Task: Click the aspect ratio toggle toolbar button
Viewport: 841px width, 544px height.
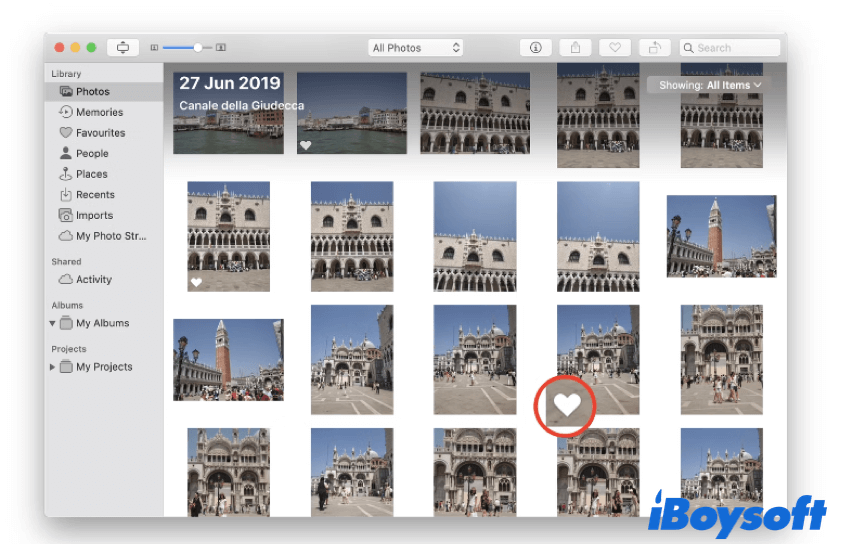Action: coord(123,48)
